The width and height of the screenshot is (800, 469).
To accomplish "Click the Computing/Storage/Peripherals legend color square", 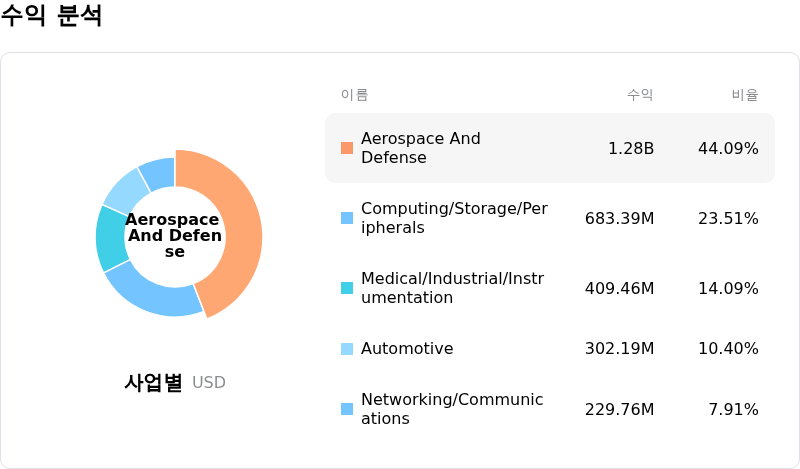I will tap(347, 218).
